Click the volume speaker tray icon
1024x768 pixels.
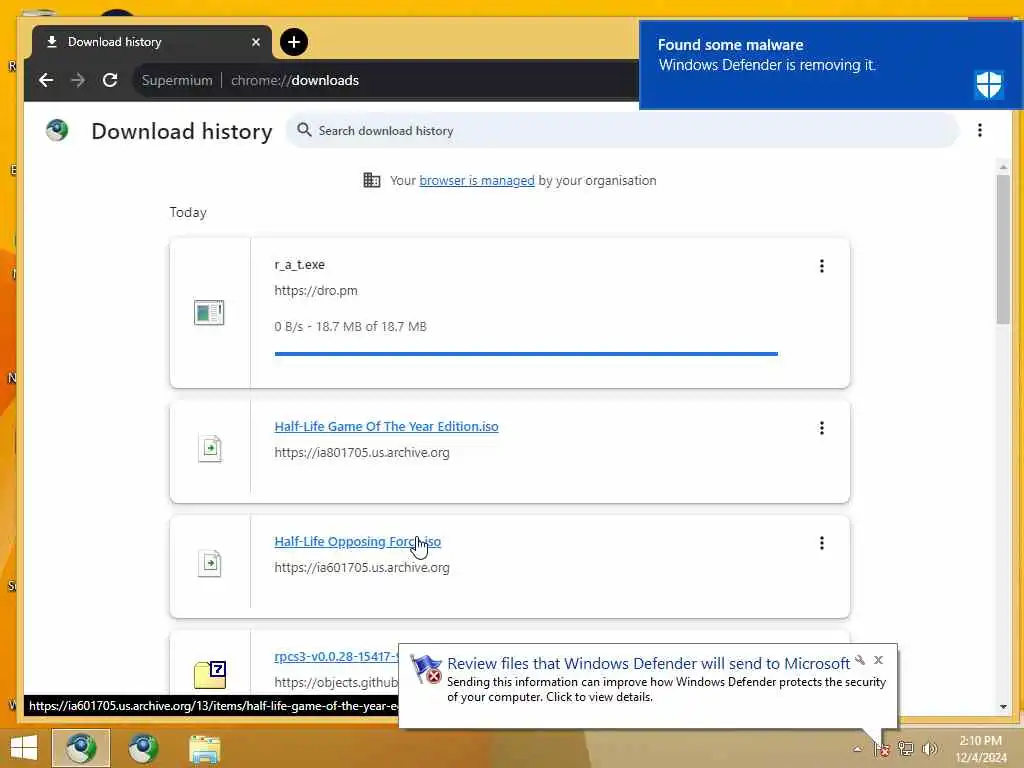pos(929,748)
